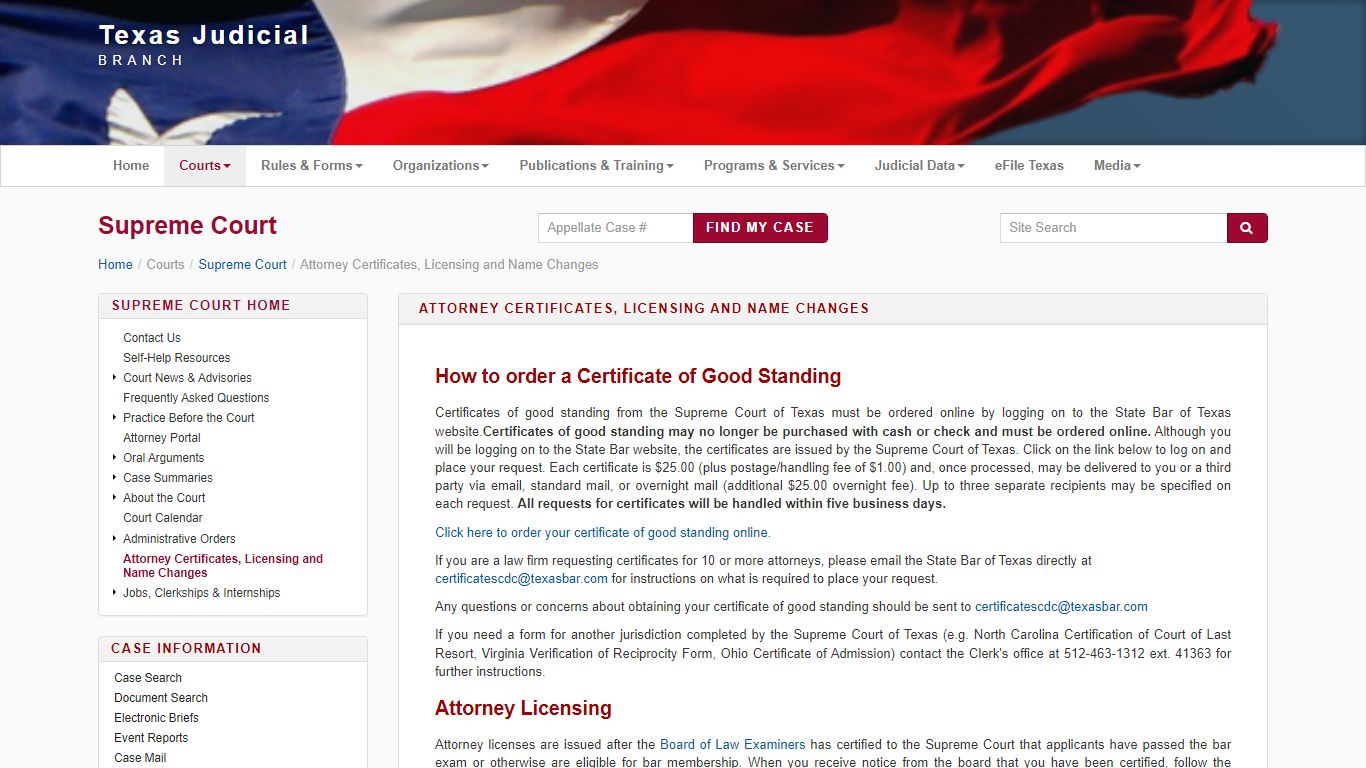This screenshot has height=768, width=1366.
Task: Open Oral Arguments page
Action: point(164,458)
